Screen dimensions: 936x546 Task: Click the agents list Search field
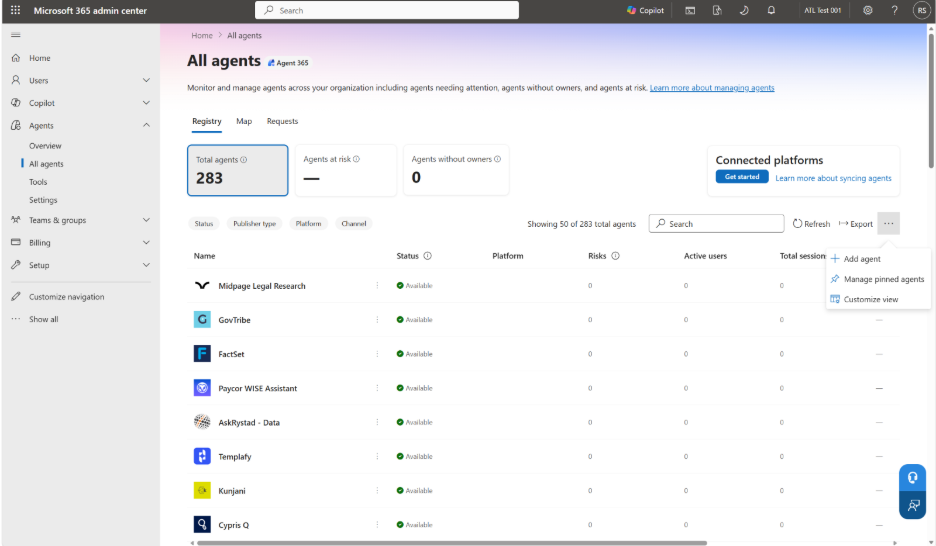point(716,223)
